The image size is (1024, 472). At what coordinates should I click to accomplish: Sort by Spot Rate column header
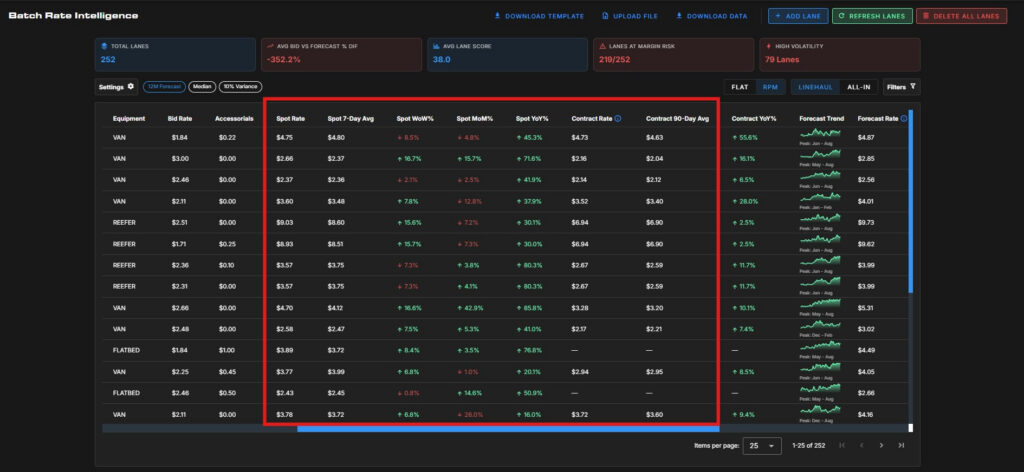click(x=290, y=119)
